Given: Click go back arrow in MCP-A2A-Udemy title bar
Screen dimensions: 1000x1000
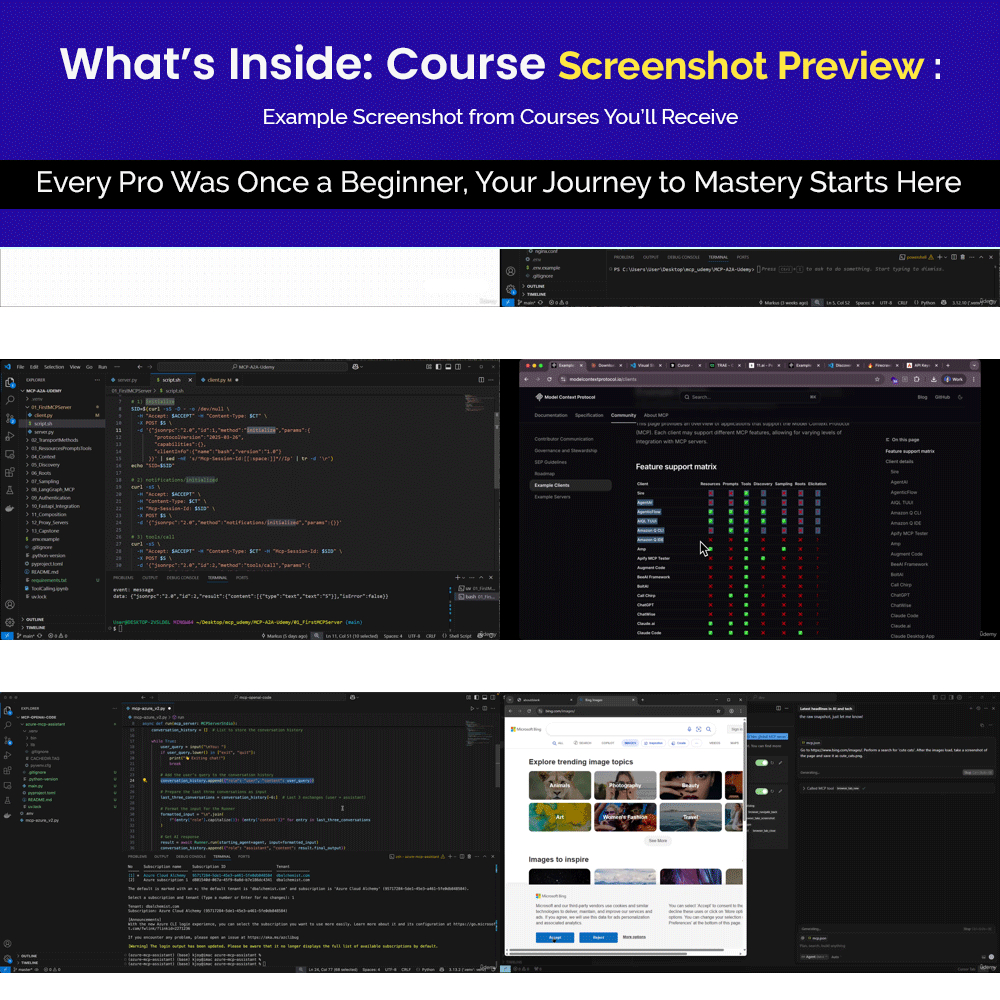Looking at the screenshot, I should click(x=139, y=367).
